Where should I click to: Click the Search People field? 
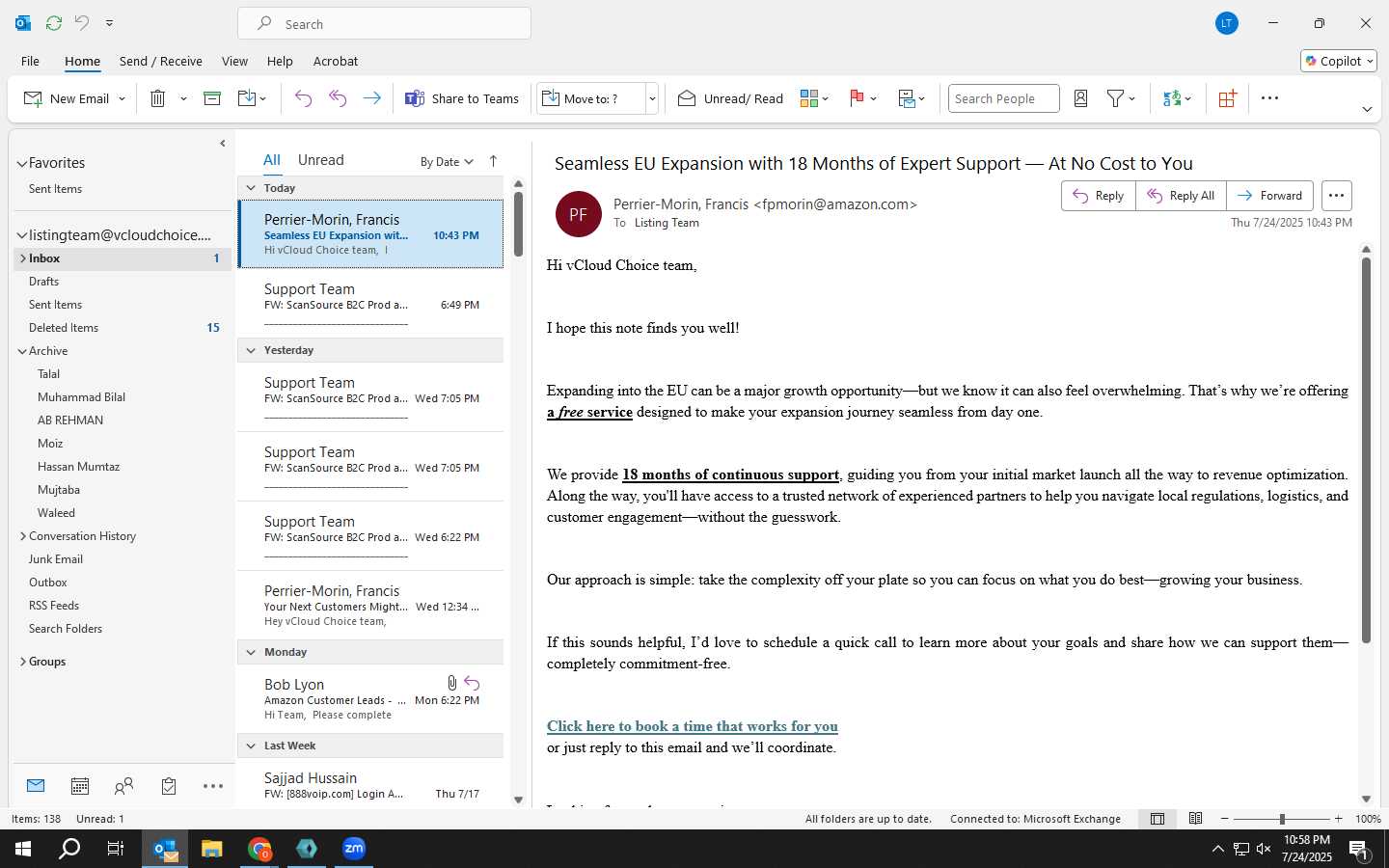coord(1003,98)
